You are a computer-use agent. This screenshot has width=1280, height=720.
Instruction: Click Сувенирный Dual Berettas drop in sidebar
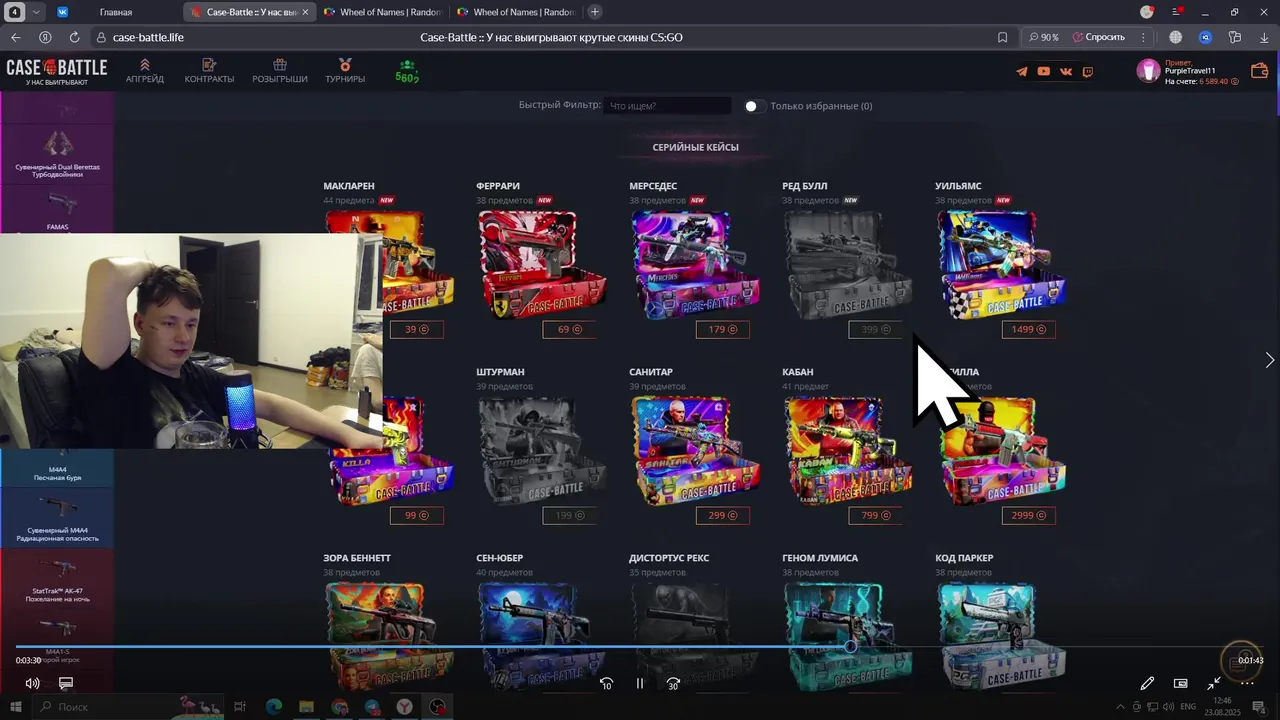57,153
